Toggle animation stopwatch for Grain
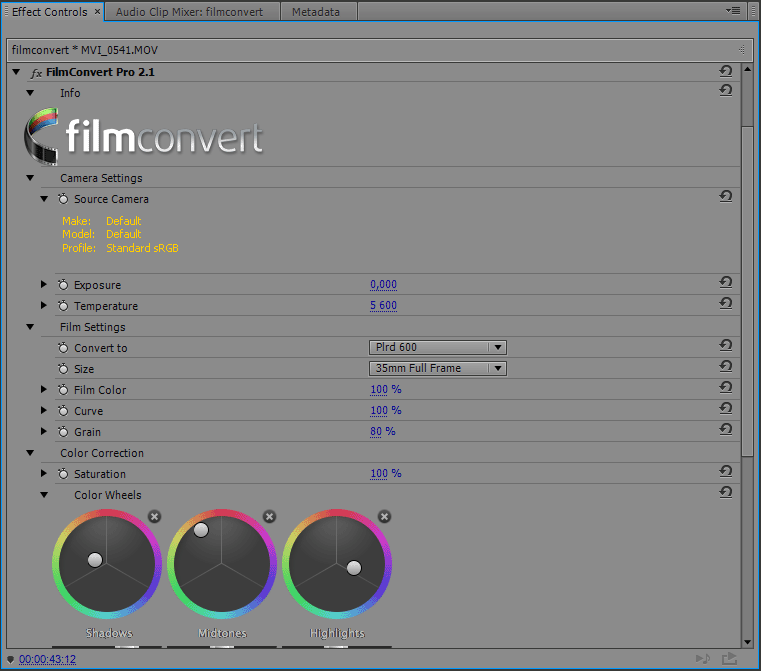761x671 pixels. pyautogui.click(x=63, y=432)
